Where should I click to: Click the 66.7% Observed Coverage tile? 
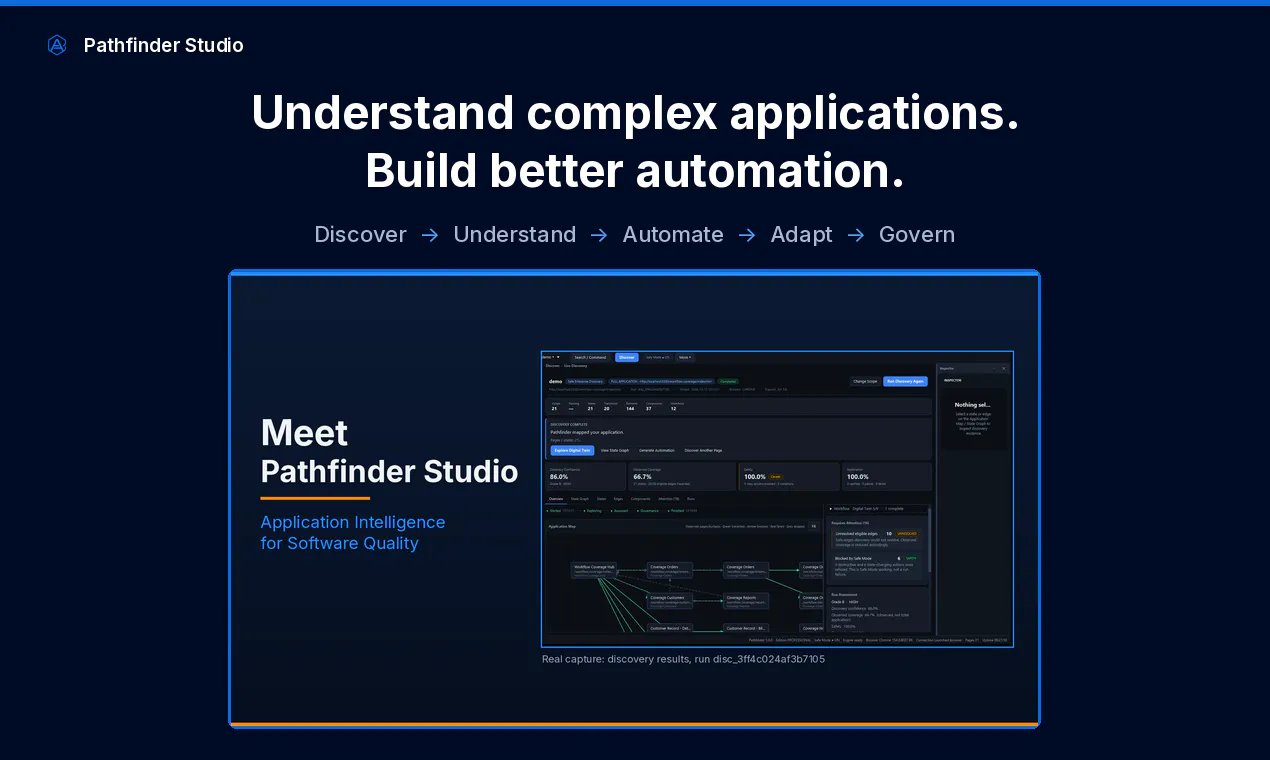[681, 476]
